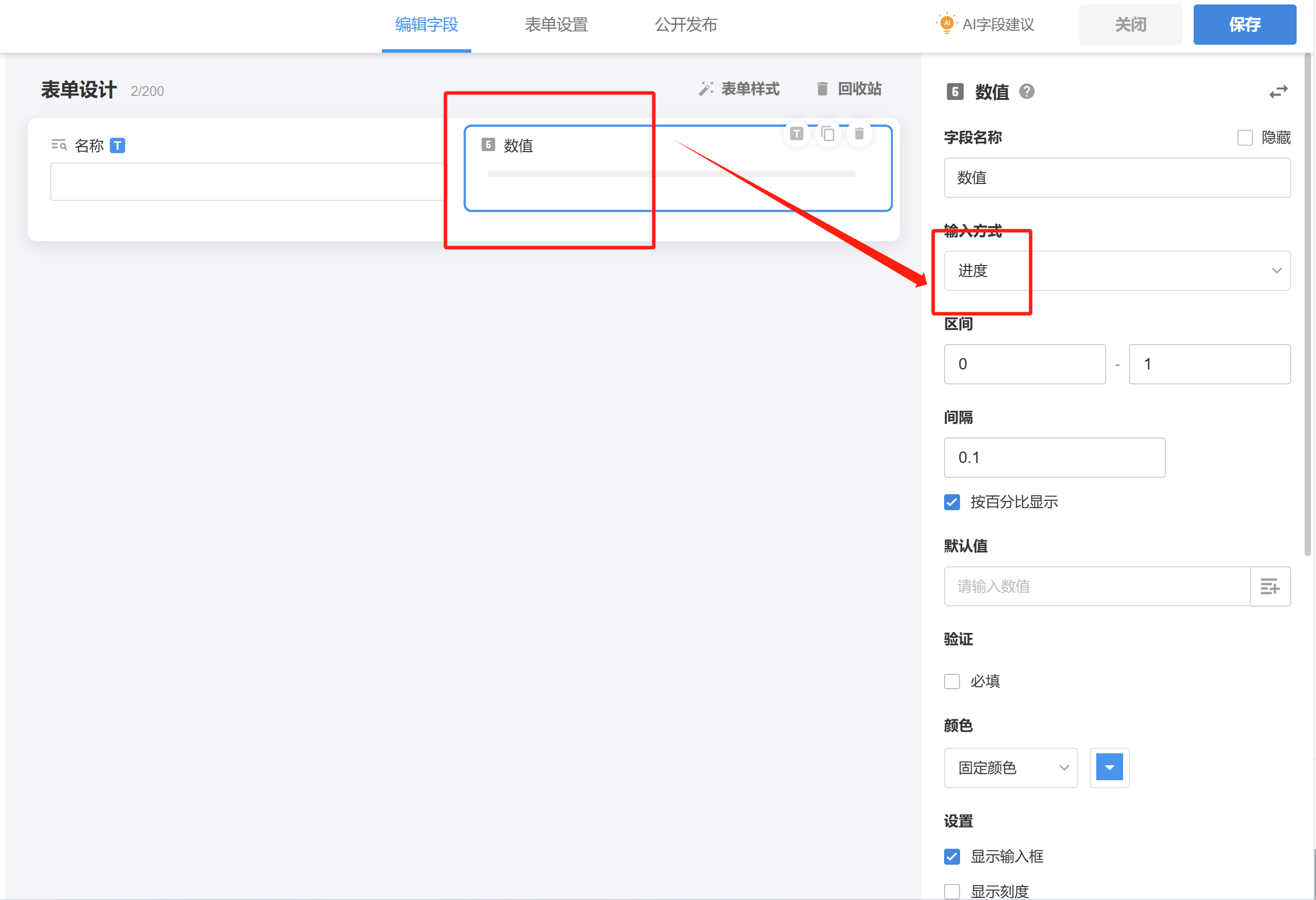The height and width of the screenshot is (900, 1316).
Task: Check the 必填 checkbox
Action: point(953,681)
